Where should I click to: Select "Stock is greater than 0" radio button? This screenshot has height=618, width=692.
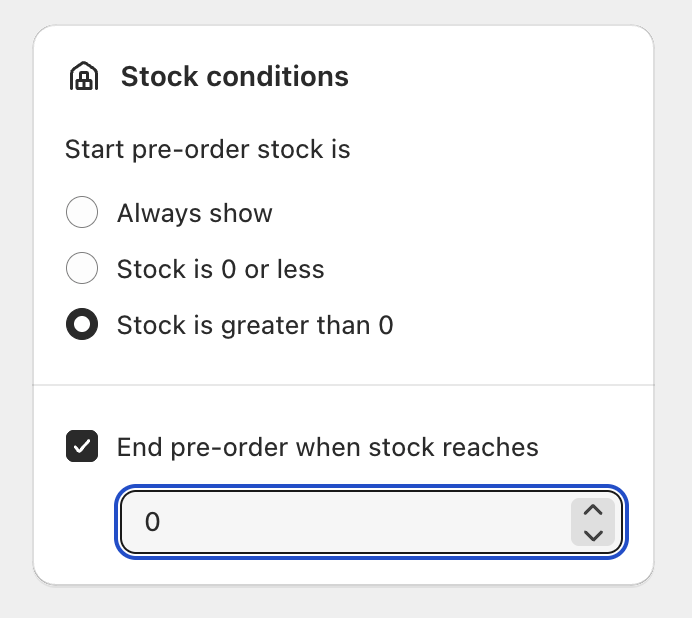coord(82,325)
